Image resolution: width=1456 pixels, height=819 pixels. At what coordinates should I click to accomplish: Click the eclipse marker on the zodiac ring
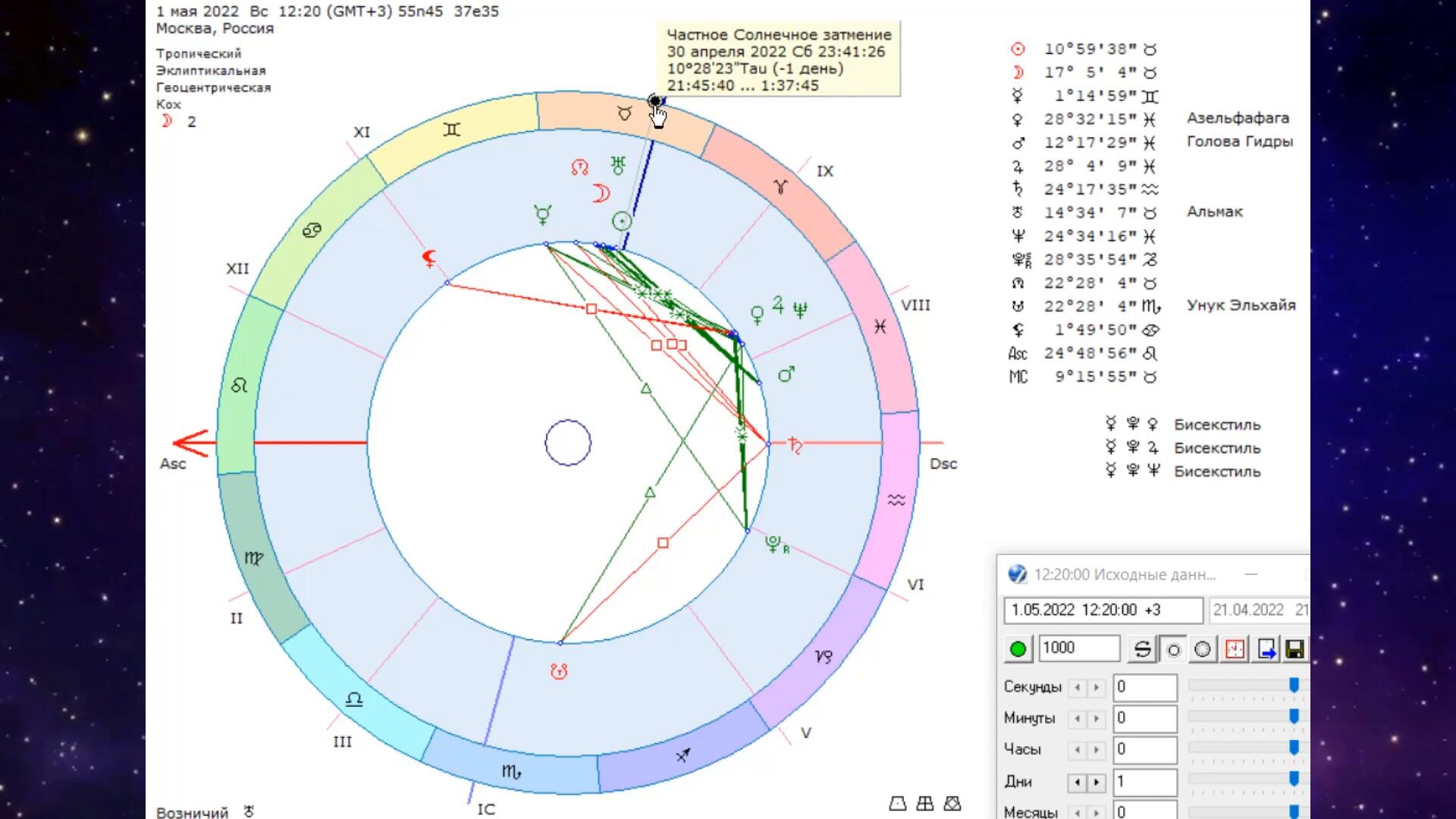(x=654, y=101)
